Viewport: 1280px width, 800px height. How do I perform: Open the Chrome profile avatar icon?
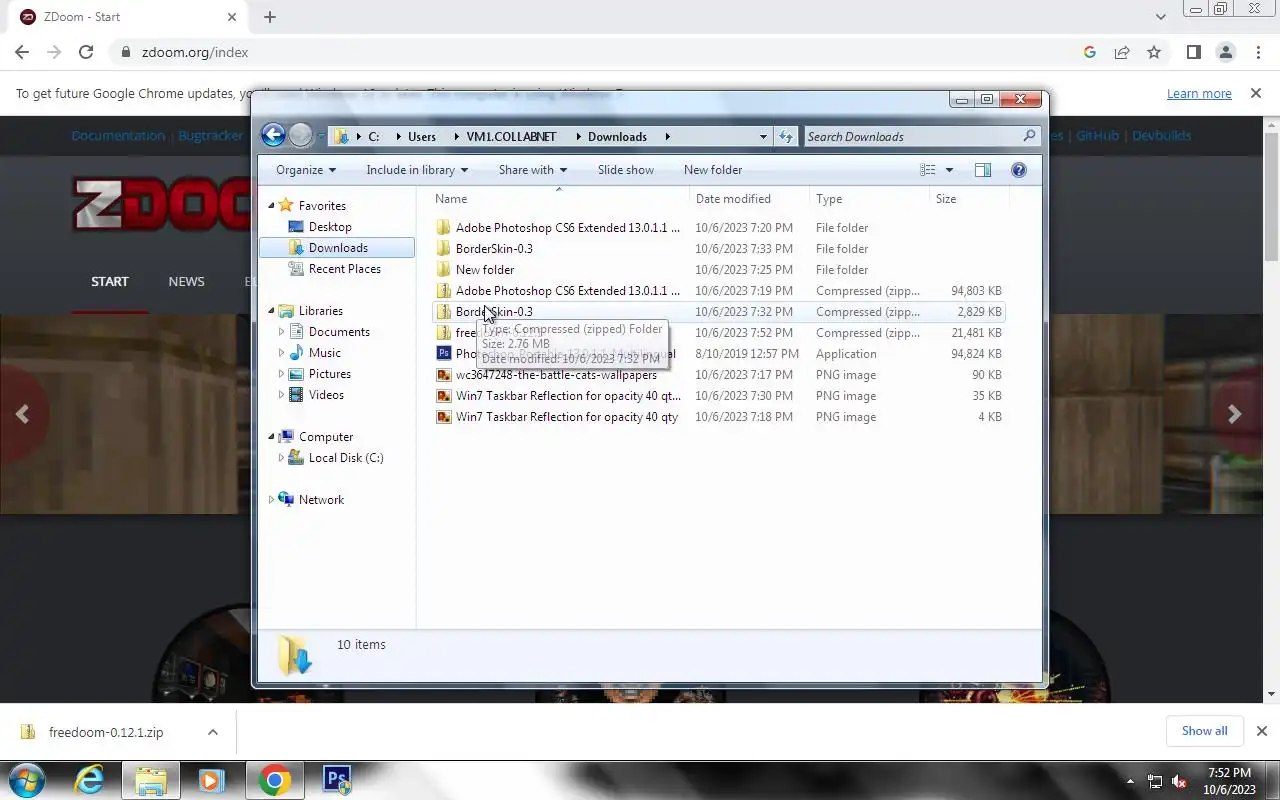[1225, 52]
